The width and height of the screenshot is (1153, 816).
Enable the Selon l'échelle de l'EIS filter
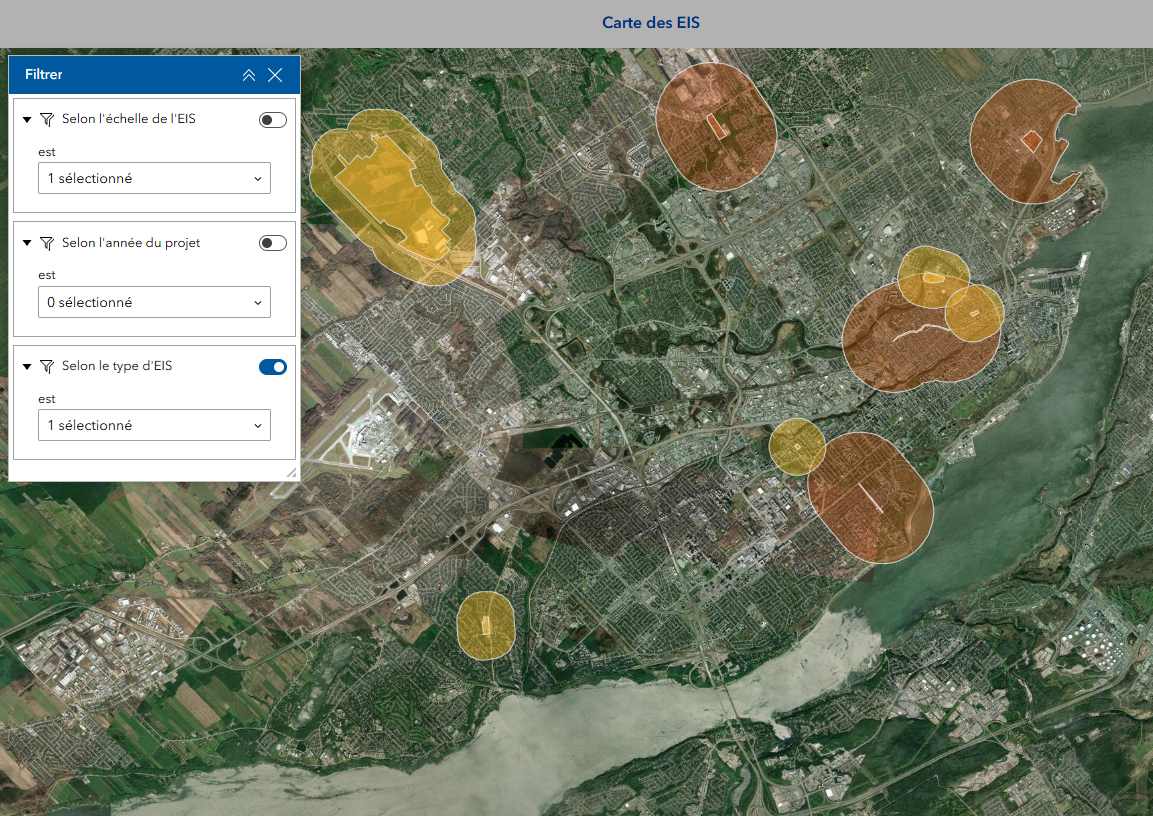click(272, 120)
